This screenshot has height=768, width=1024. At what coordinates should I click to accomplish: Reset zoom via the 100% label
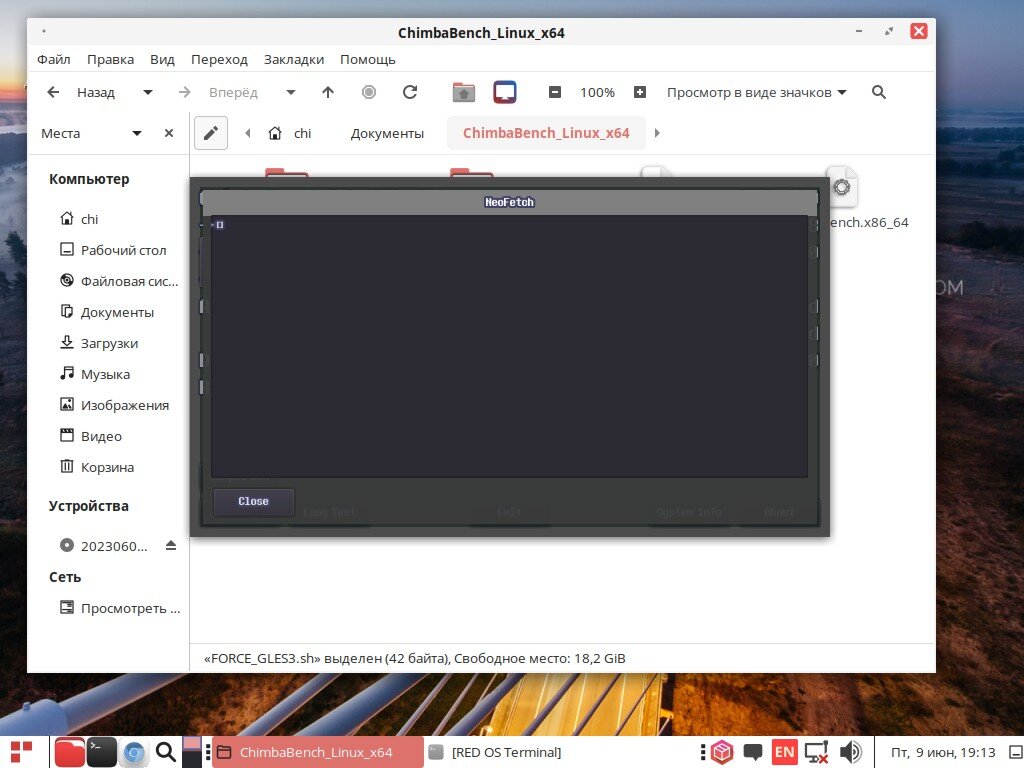coord(598,92)
